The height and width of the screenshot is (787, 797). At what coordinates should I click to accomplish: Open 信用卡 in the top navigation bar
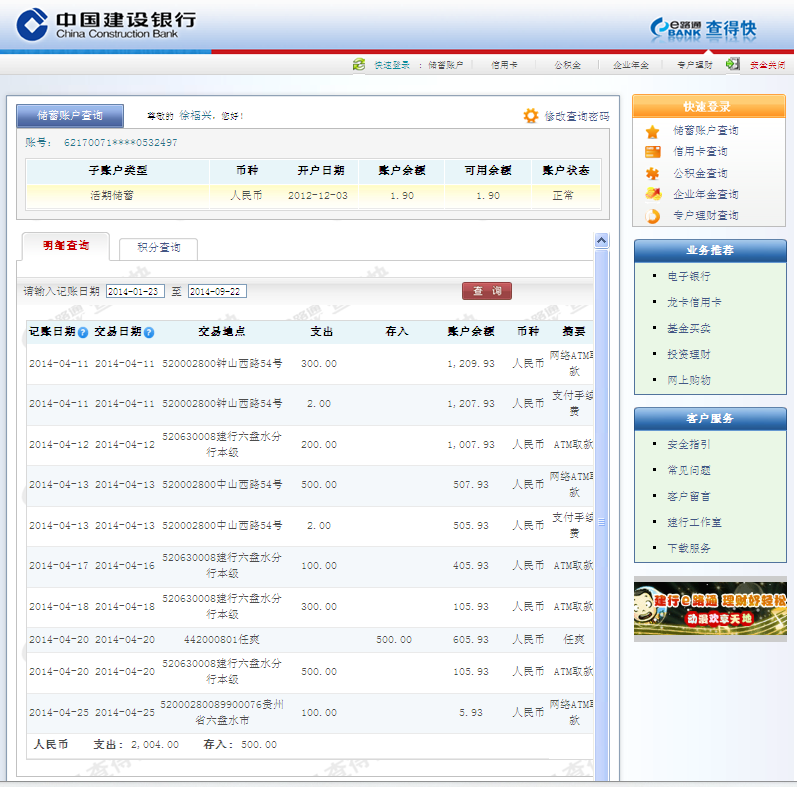[x=504, y=65]
